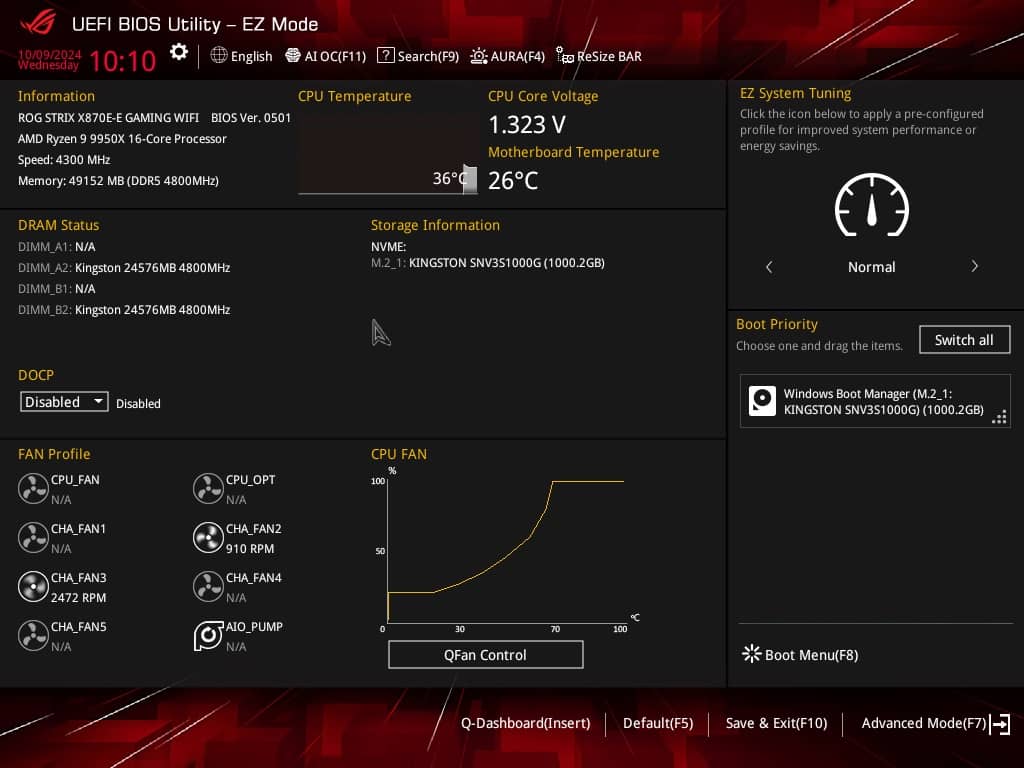Grab the boot entry drag handle dots
The height and width of the screenshot is (768, 1024).
coord(999,417)
